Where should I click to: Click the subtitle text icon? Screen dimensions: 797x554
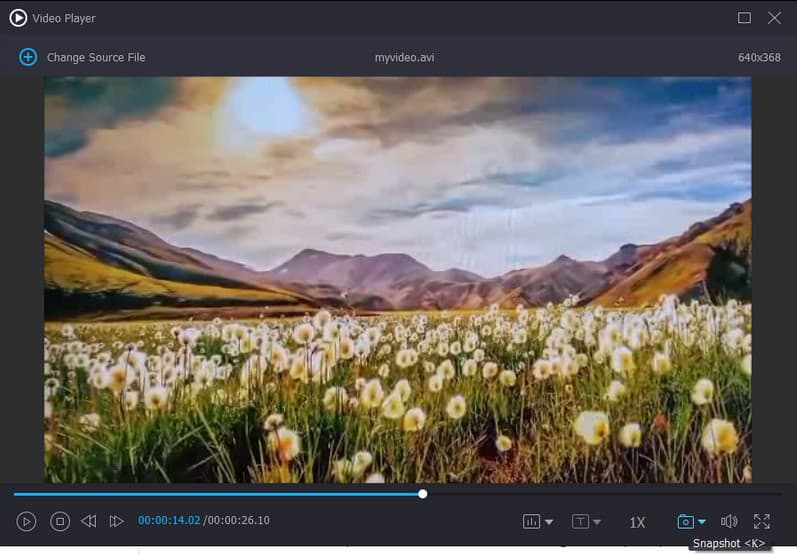click(x=580, y=521)
